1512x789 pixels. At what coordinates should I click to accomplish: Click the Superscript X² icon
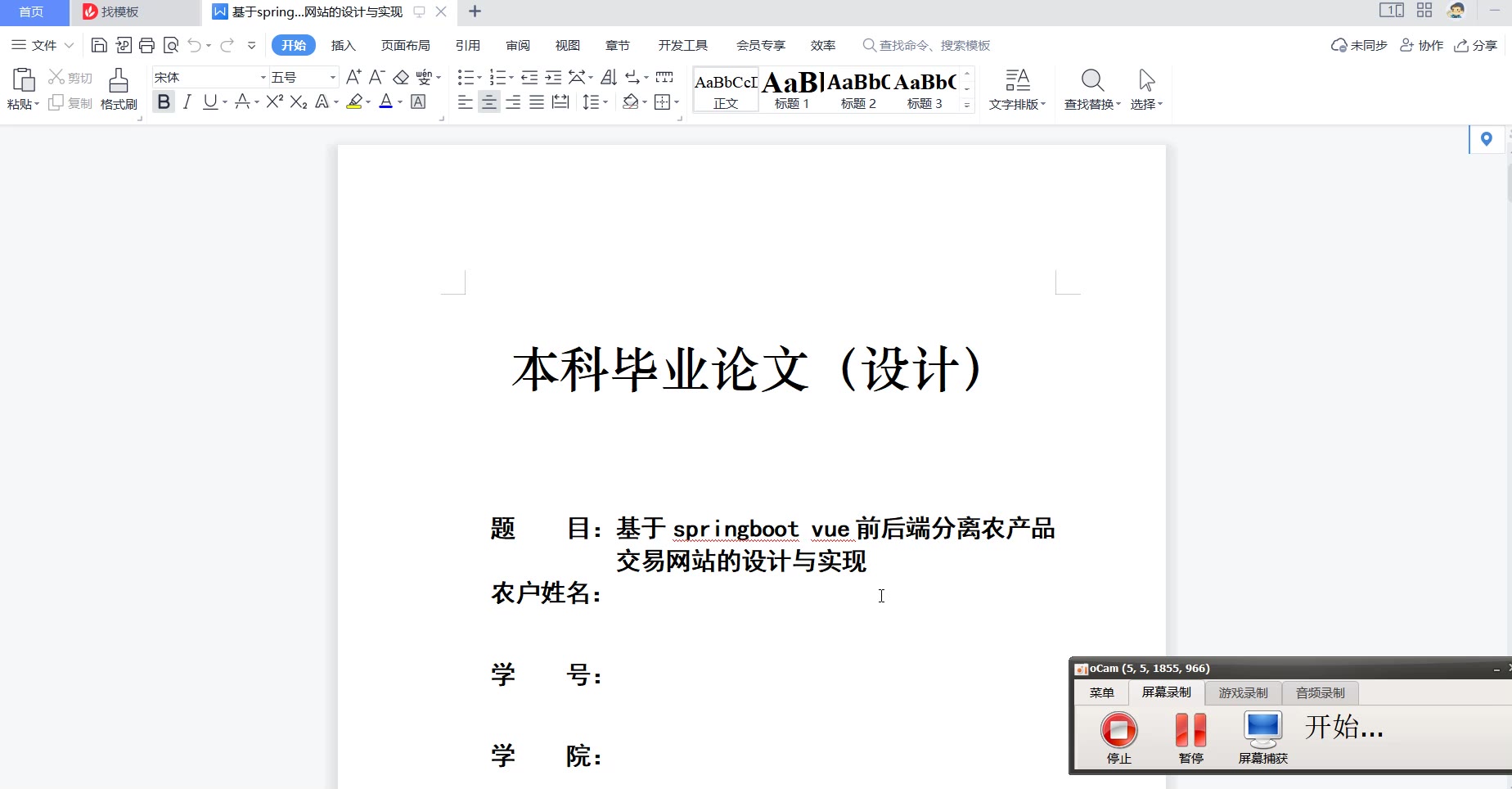coord(275,101)
